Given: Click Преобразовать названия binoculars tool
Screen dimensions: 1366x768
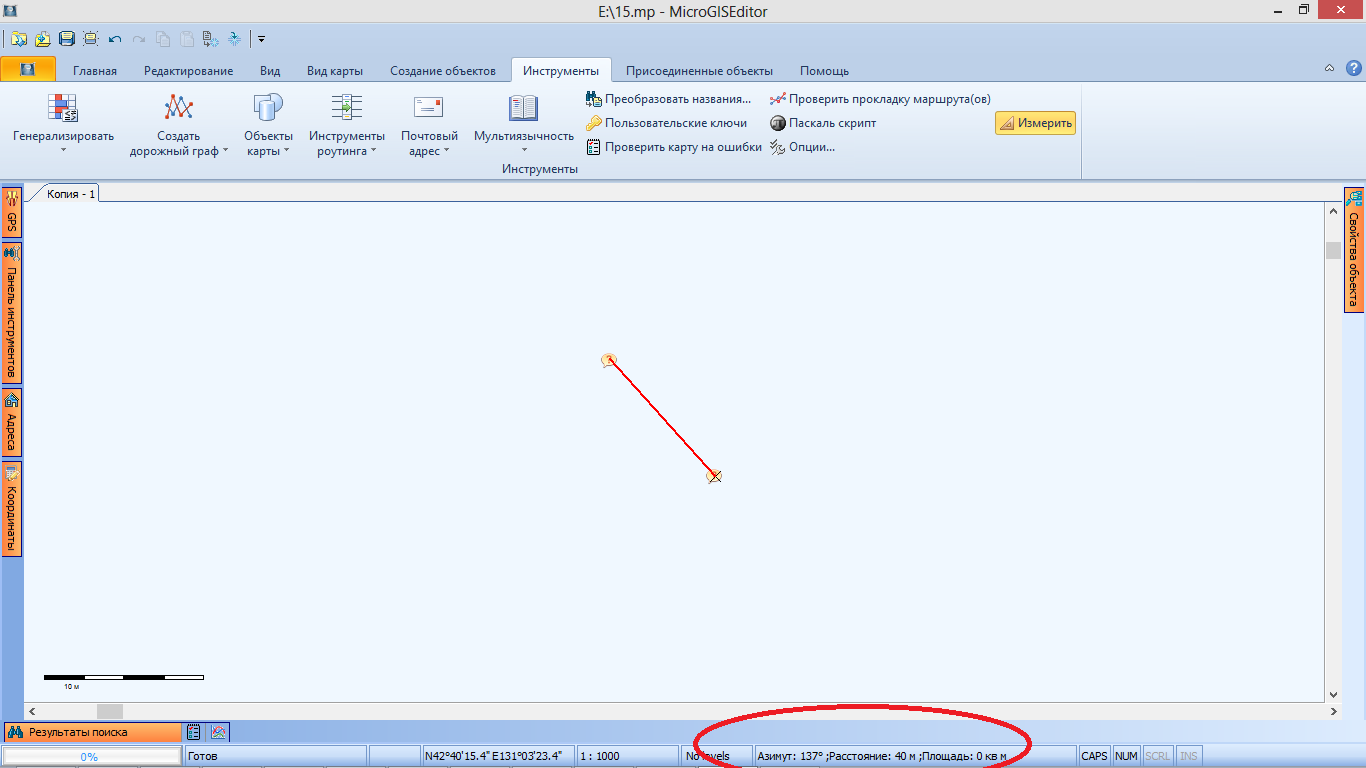Looking at the screenshot, I should point(668,99).
